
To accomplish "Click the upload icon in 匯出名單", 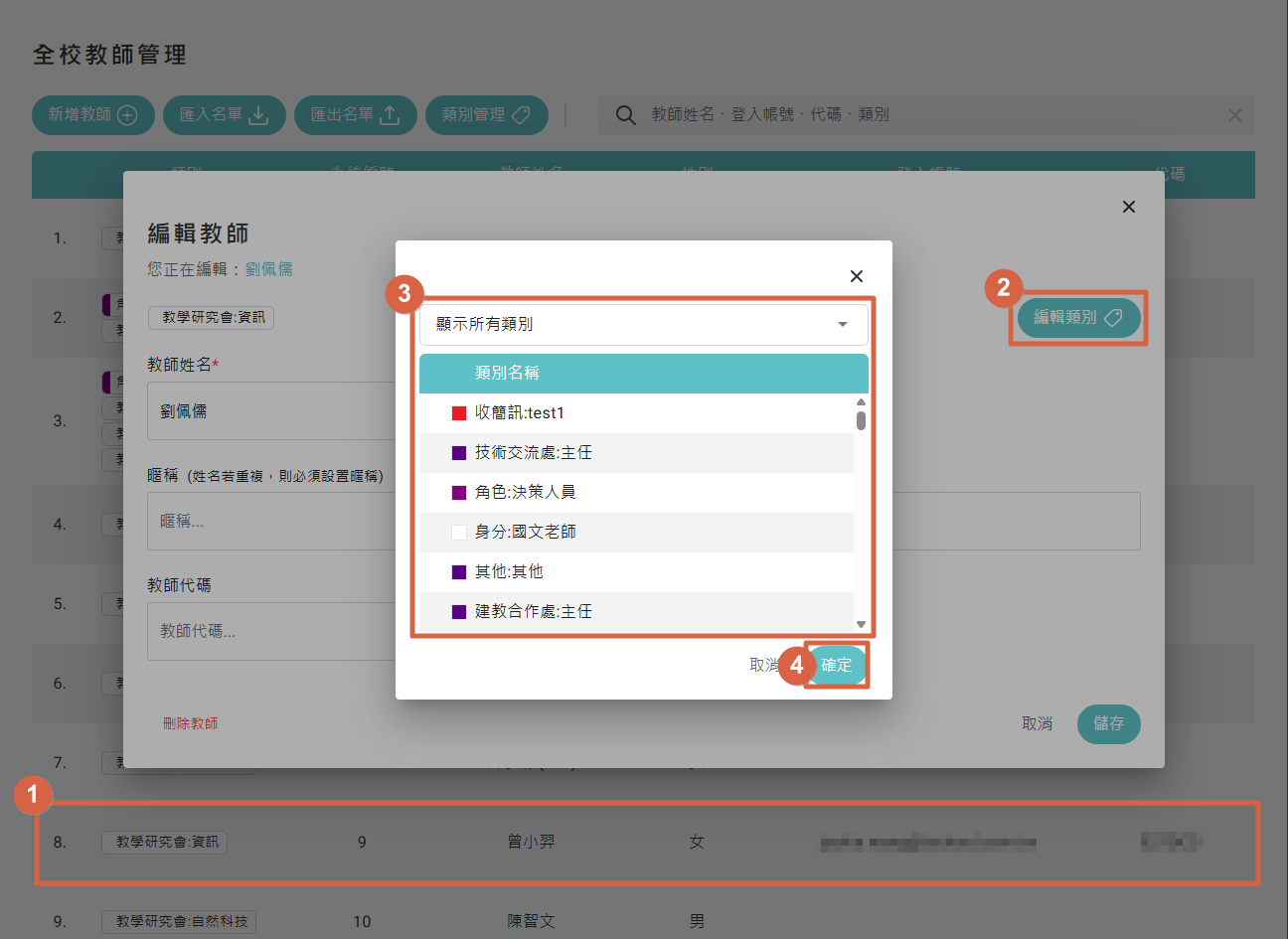I will (390, 115).
